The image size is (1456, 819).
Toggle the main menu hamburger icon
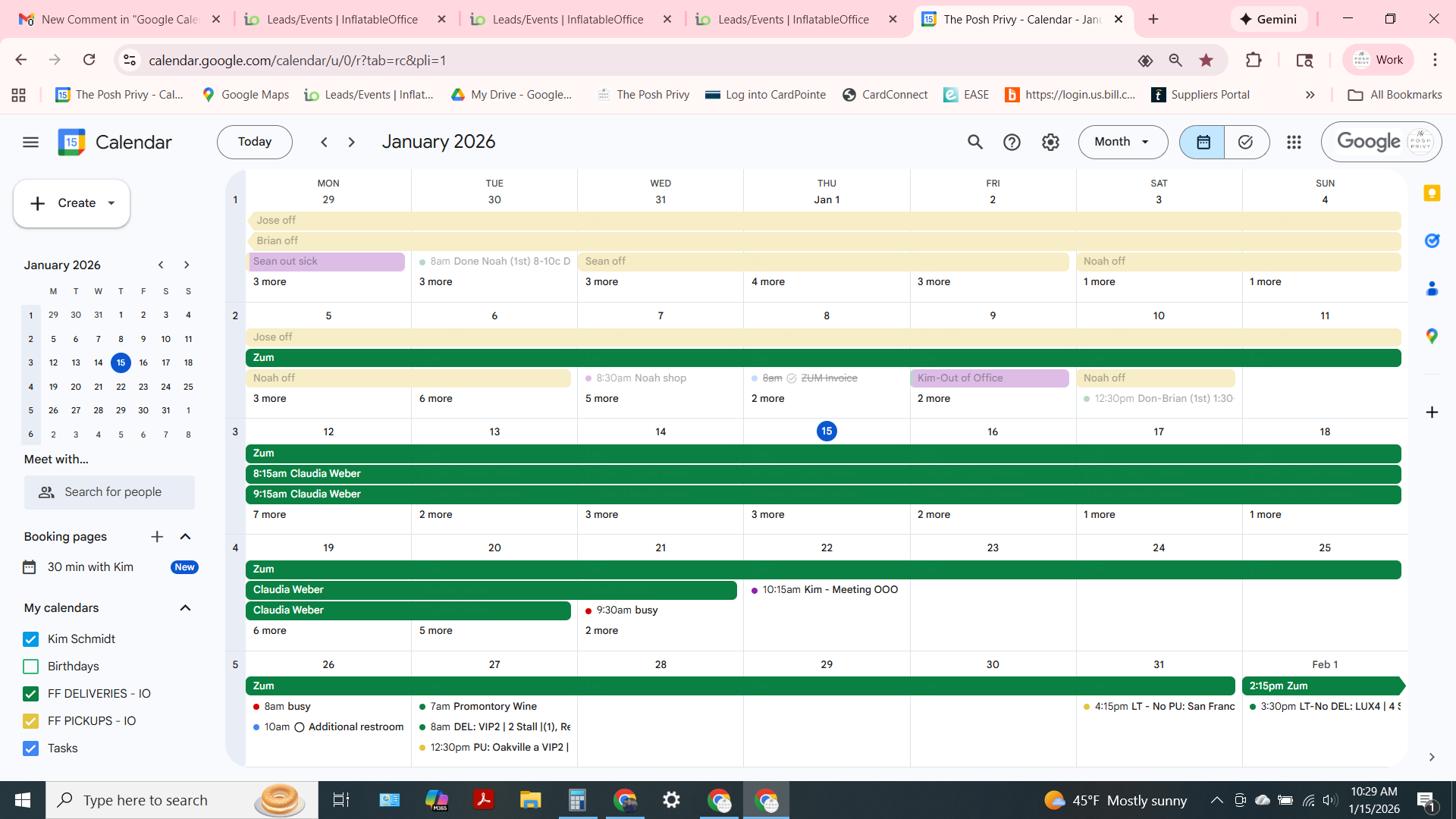pyautogui.click(x=30, y=142)
